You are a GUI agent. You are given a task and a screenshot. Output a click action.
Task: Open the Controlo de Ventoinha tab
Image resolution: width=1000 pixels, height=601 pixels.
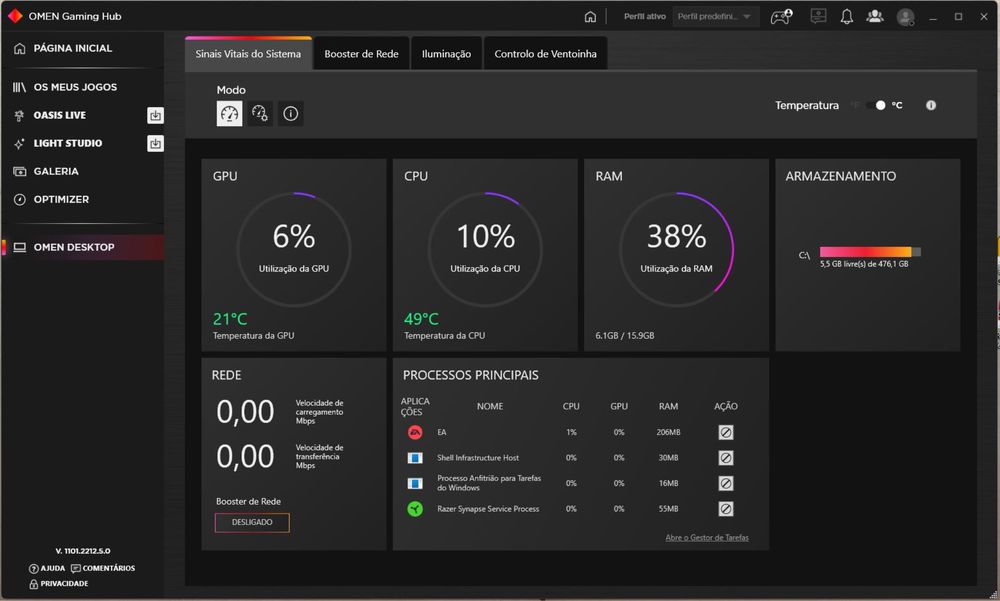pyautogui.click(x=545, y=54)
